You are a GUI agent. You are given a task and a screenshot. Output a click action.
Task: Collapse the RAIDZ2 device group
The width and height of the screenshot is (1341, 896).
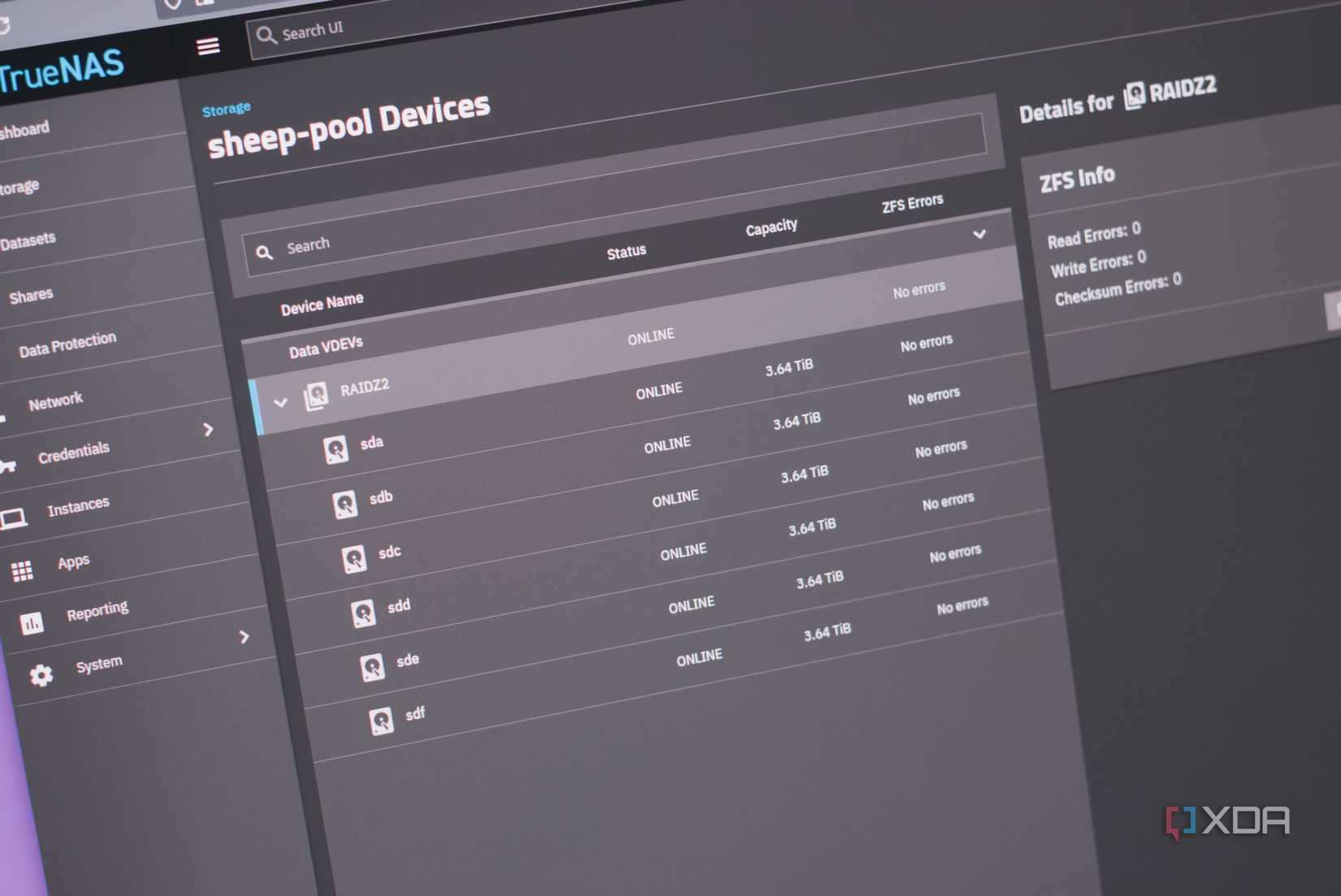(282, 401)
